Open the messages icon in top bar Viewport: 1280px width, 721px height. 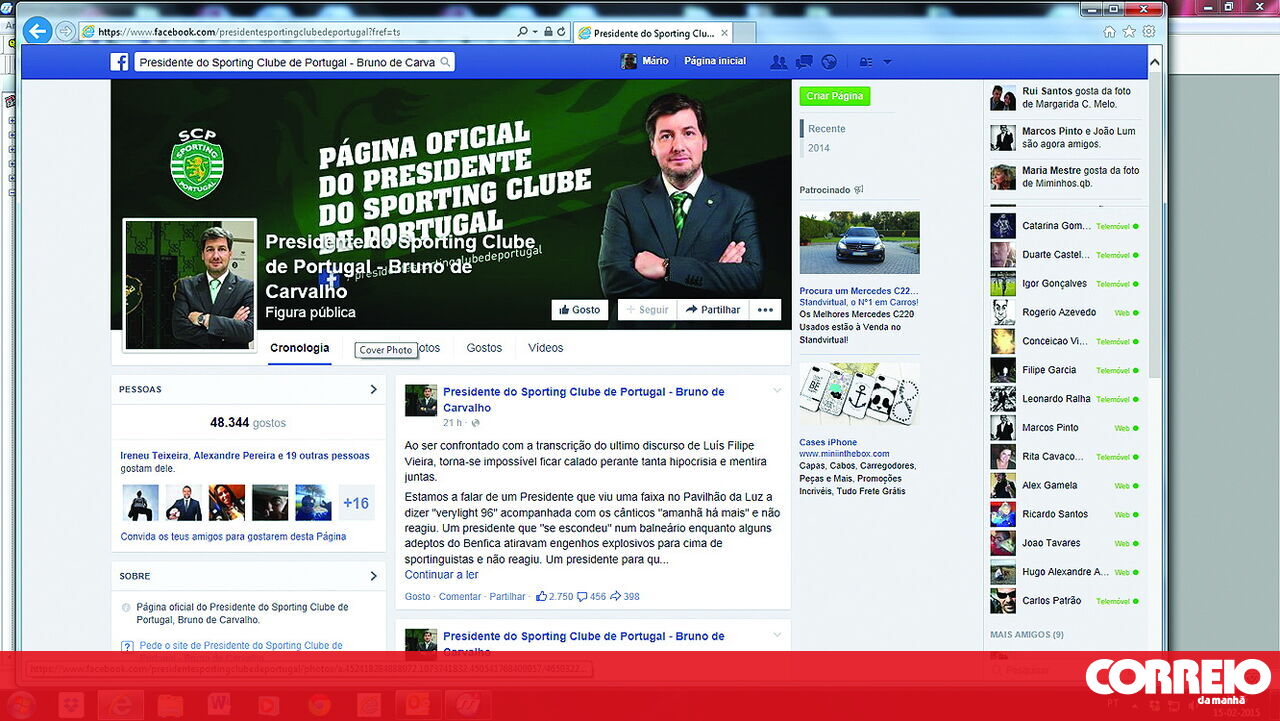pyautogui.click(x=803, y=62)
